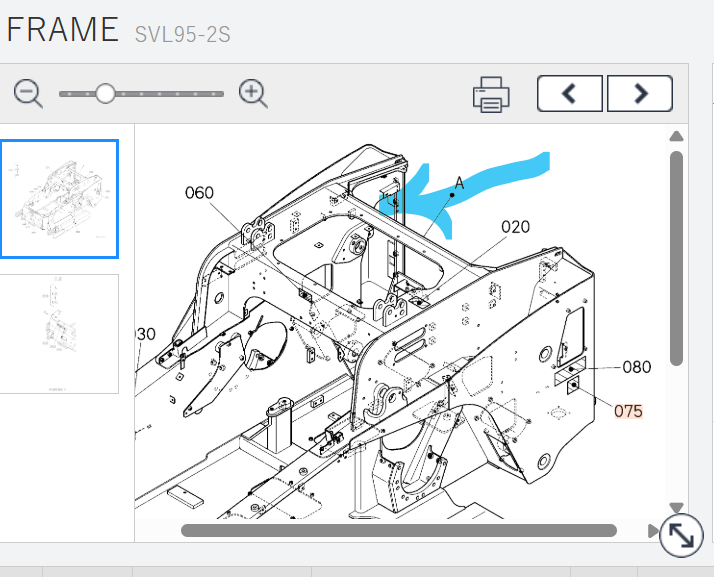This screenshot has height=577, width=714.
Task: Click the horizontal scrollbar right arrow
Action: [654, 530]
